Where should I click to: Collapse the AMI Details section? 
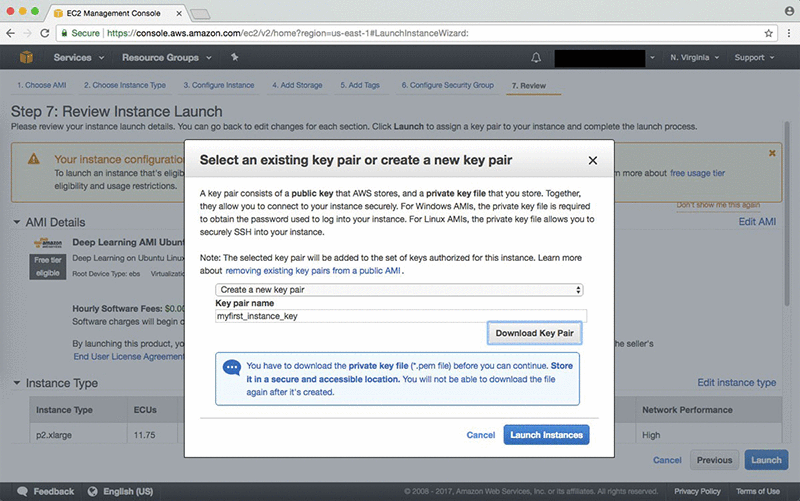pos(17,222)
